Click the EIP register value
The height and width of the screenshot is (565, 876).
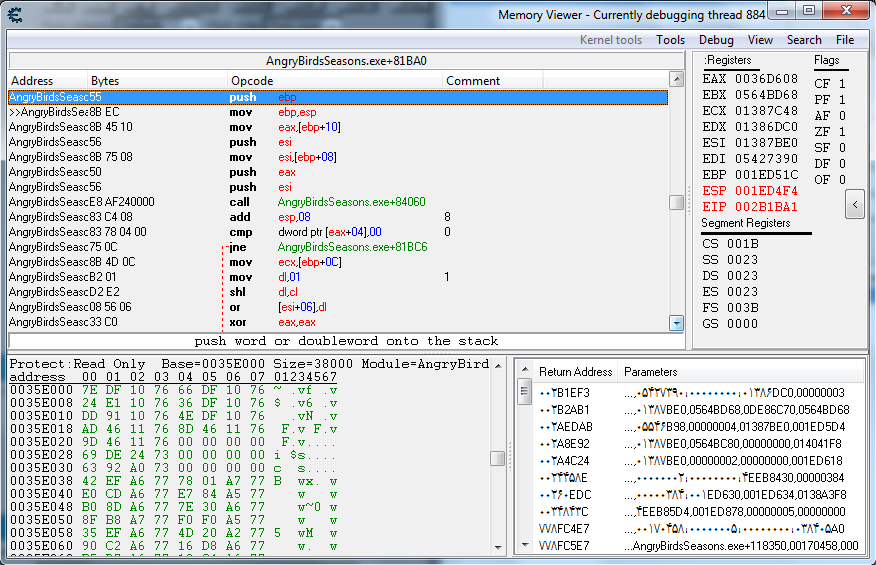coord(765,207)
